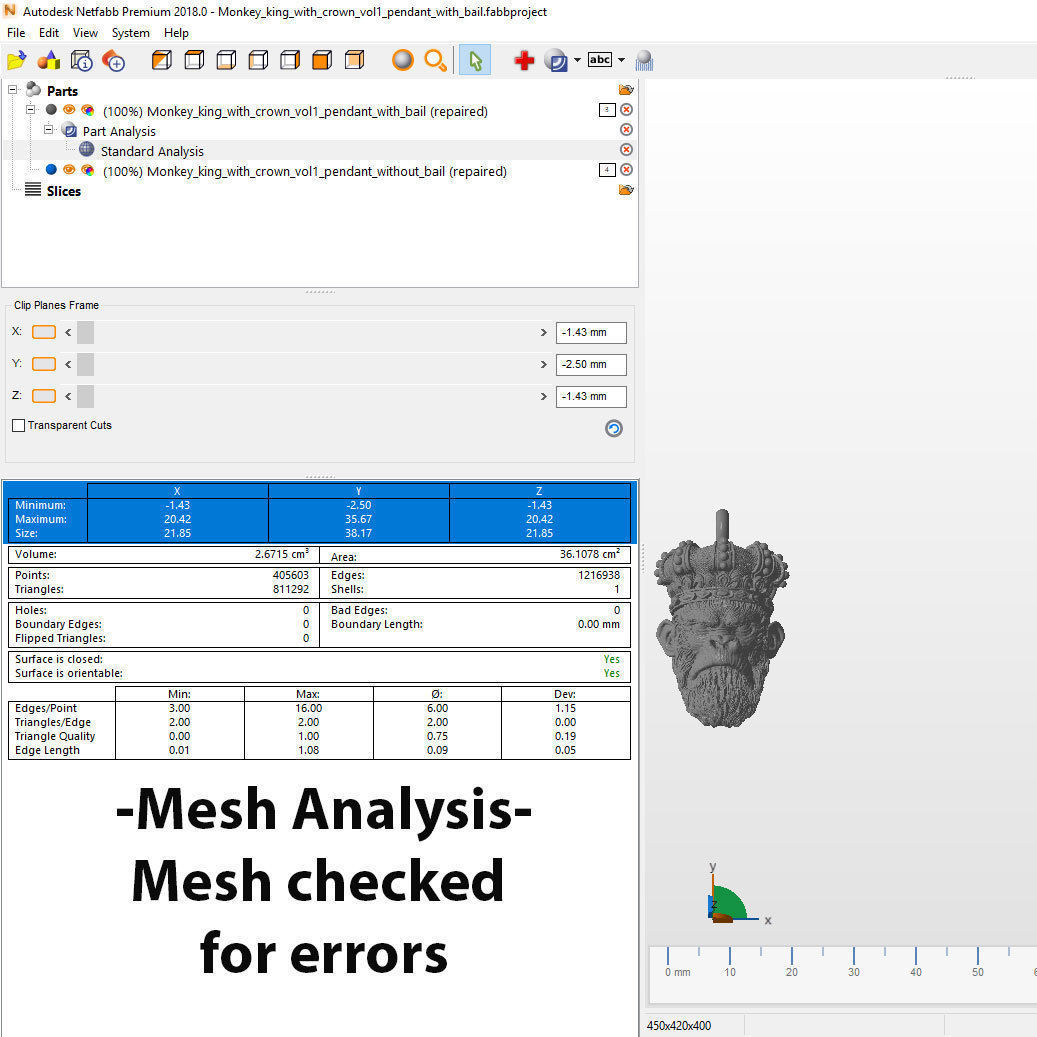The height and width of the screenshot is (1037, 1037).
Task: Toggle the Y clip plane button
Action: tap(44, 364)
